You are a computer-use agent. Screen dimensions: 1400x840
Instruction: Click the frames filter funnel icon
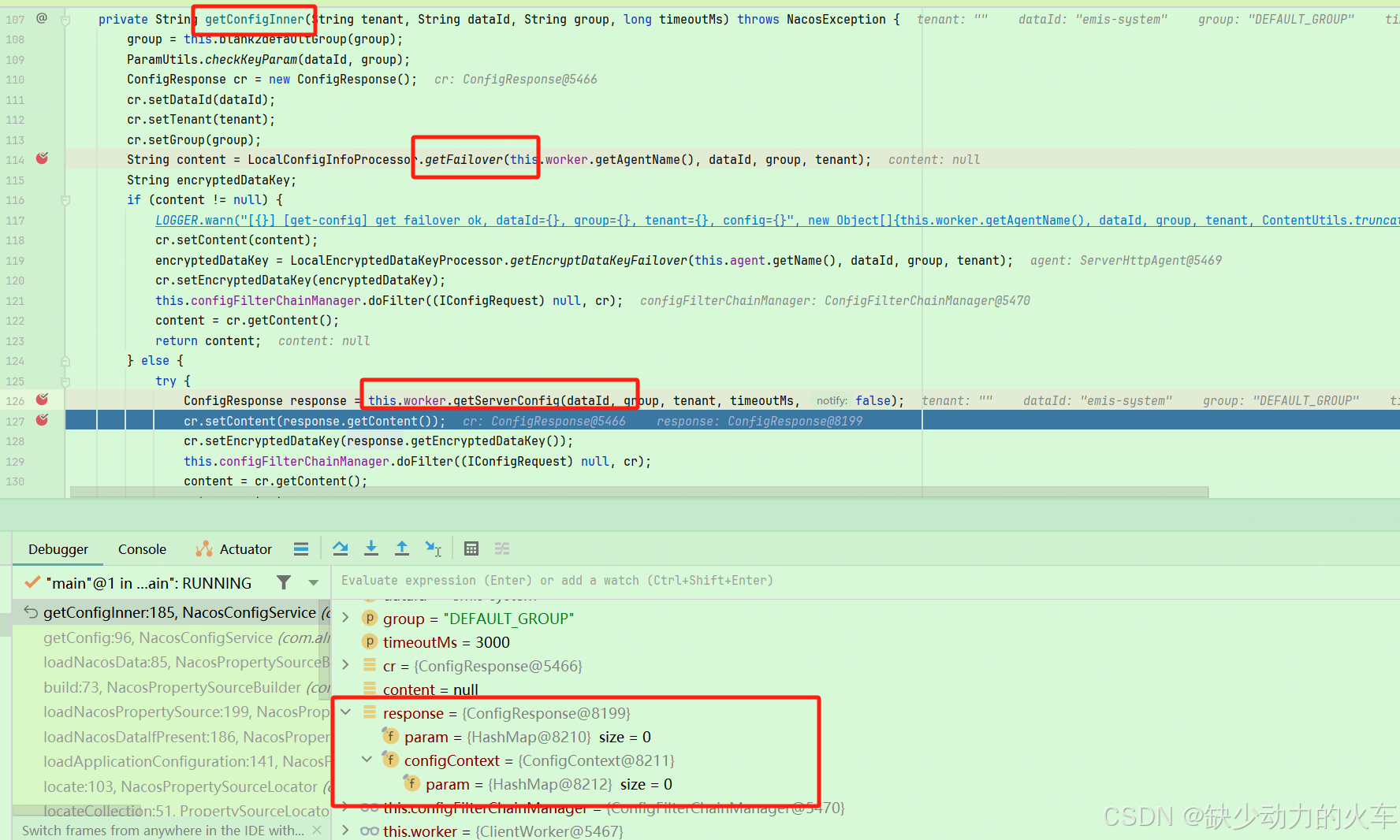(284, 582)
